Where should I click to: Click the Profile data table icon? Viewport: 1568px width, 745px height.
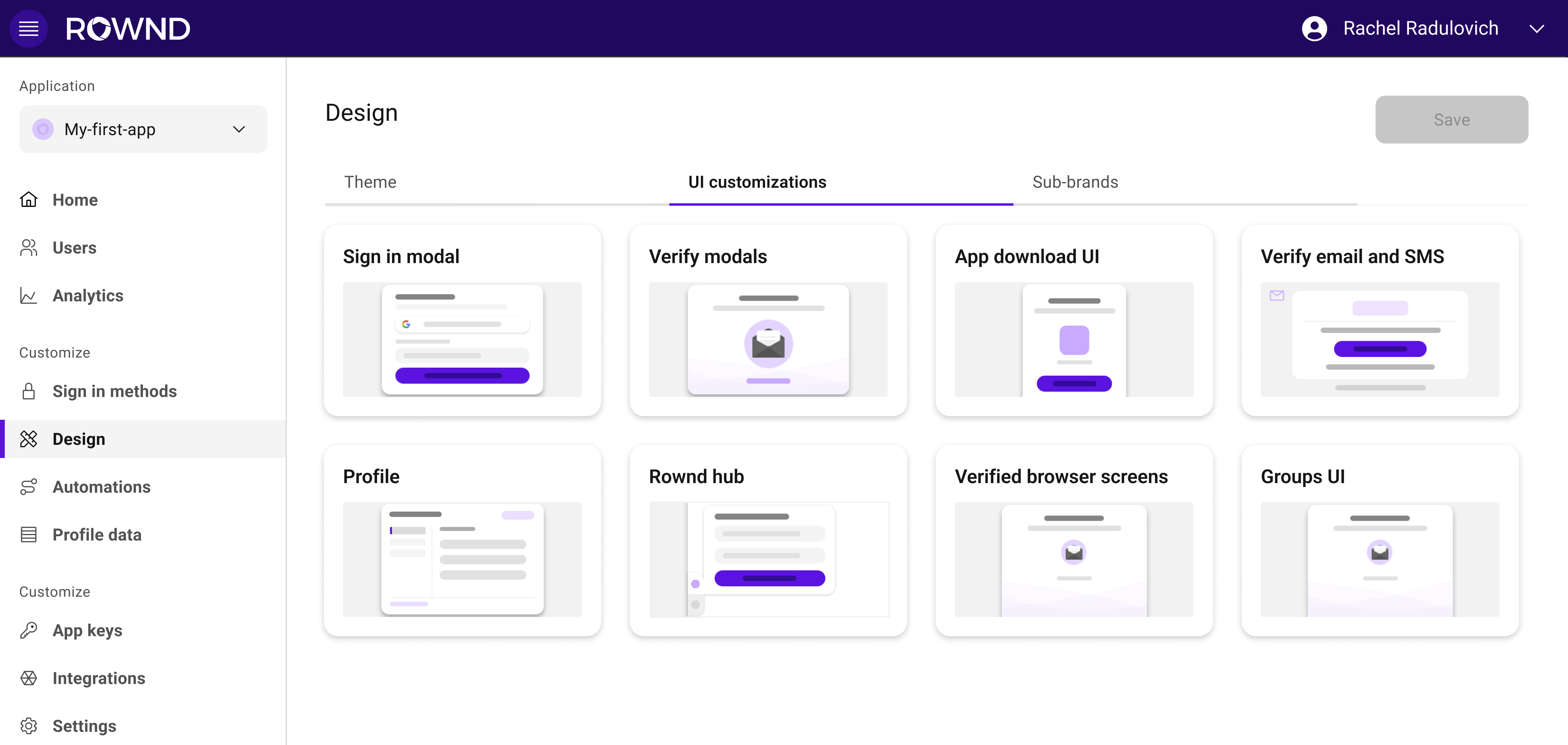29,535
